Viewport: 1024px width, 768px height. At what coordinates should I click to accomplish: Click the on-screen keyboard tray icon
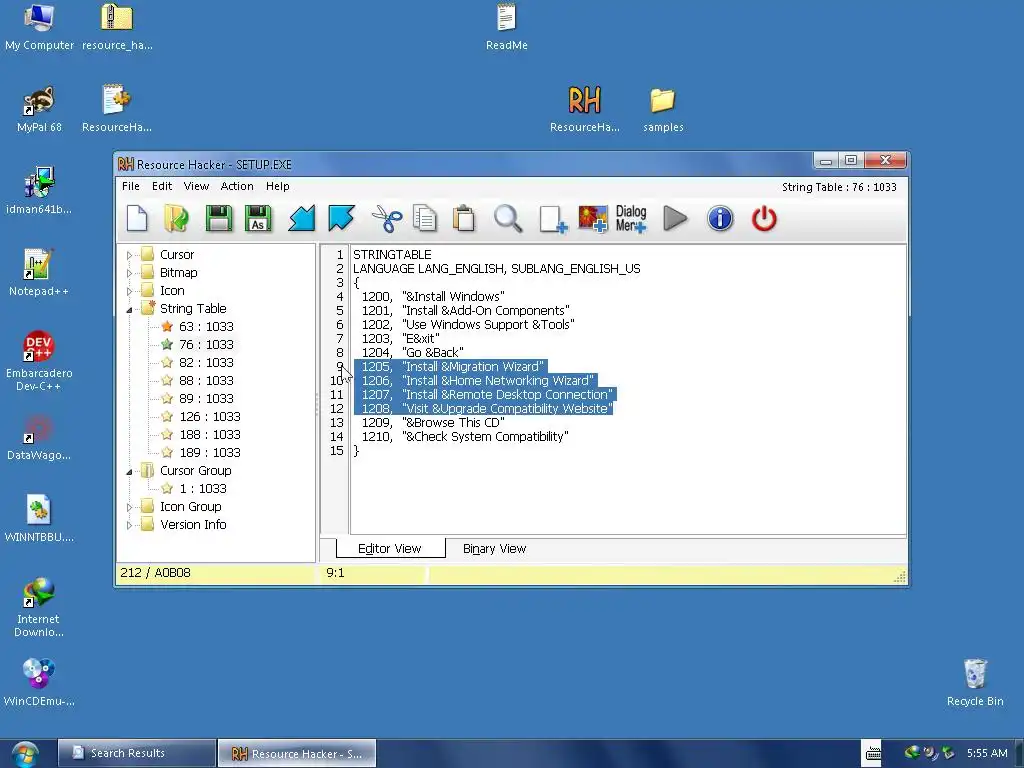[873, 753]
